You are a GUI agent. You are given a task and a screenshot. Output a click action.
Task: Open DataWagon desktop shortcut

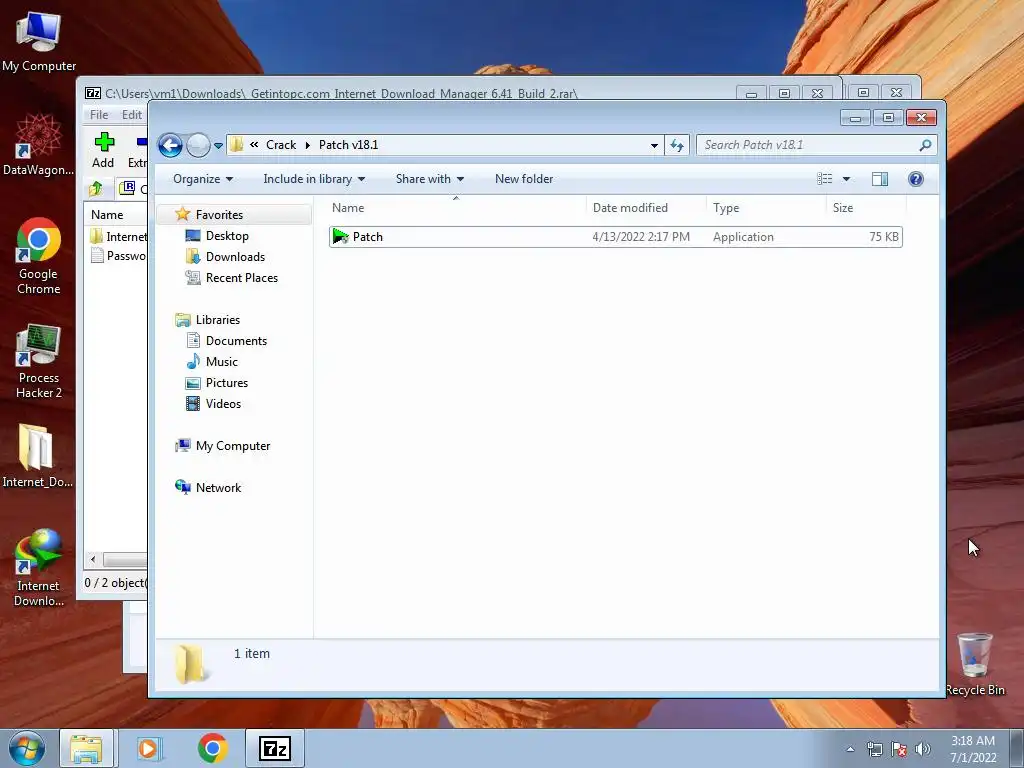38,145
